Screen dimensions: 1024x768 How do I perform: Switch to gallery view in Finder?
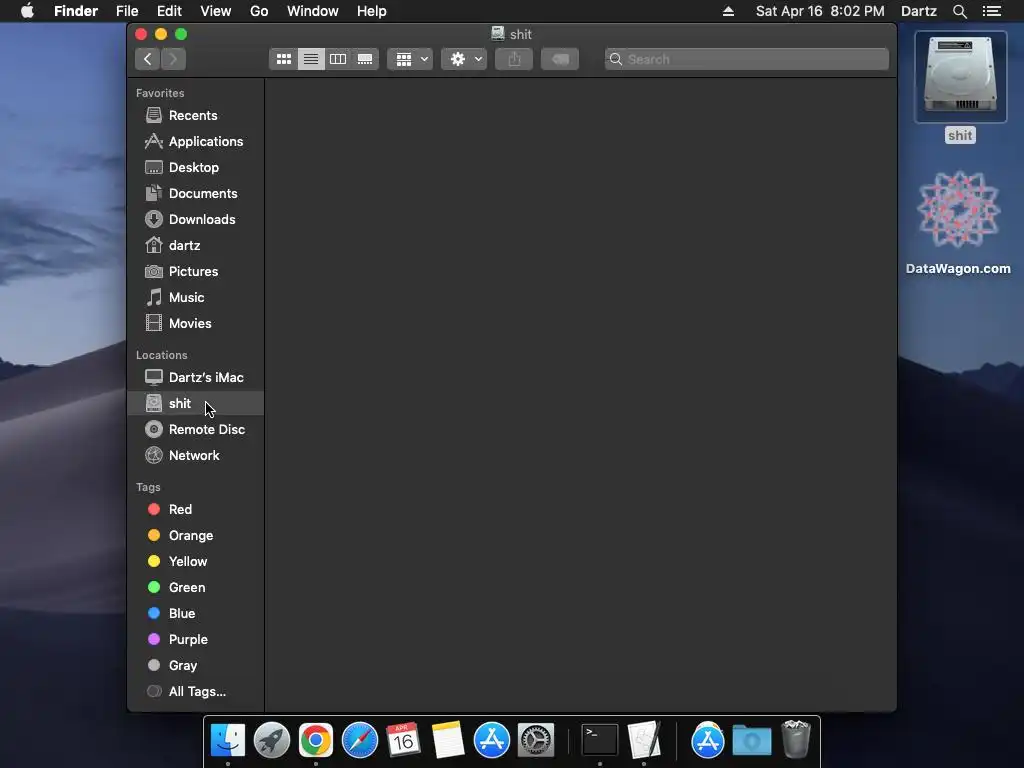click(365, 59)
